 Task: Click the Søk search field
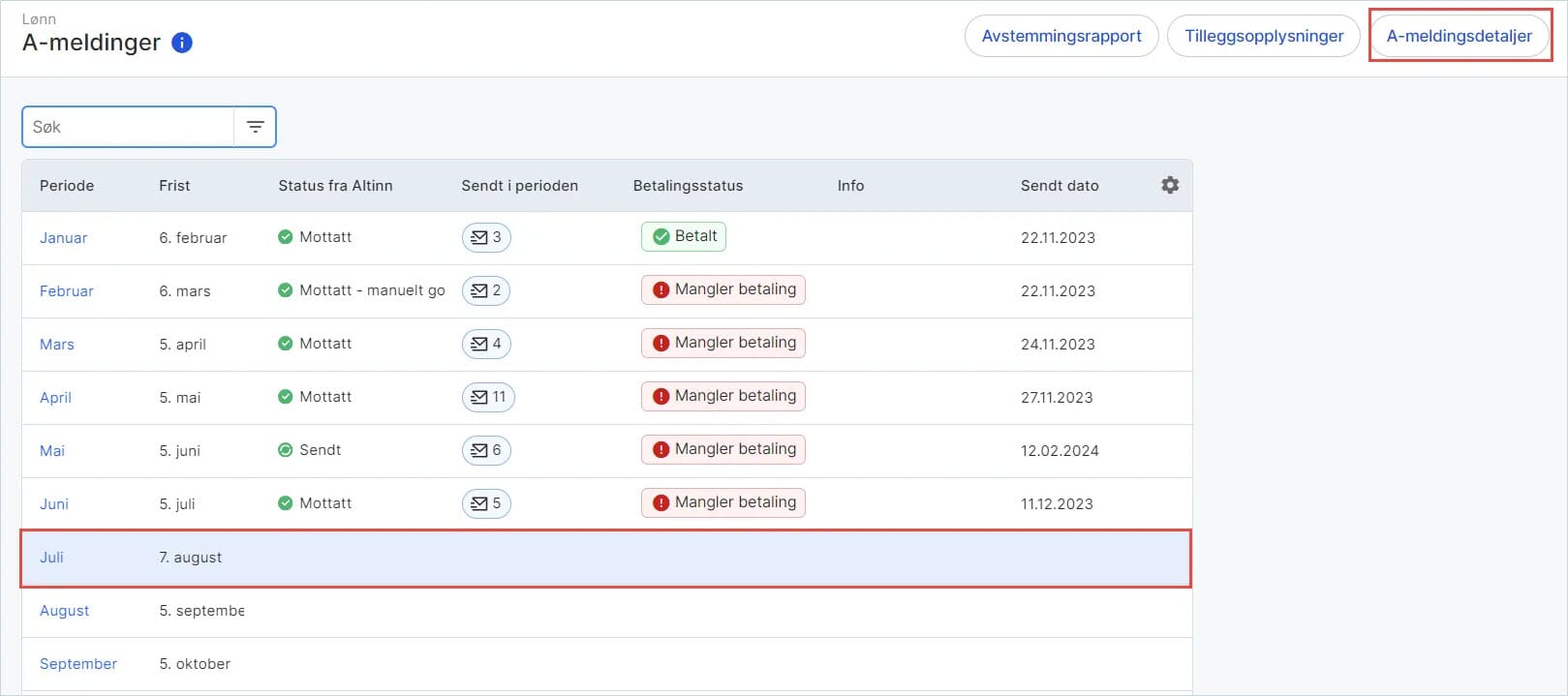128,127
